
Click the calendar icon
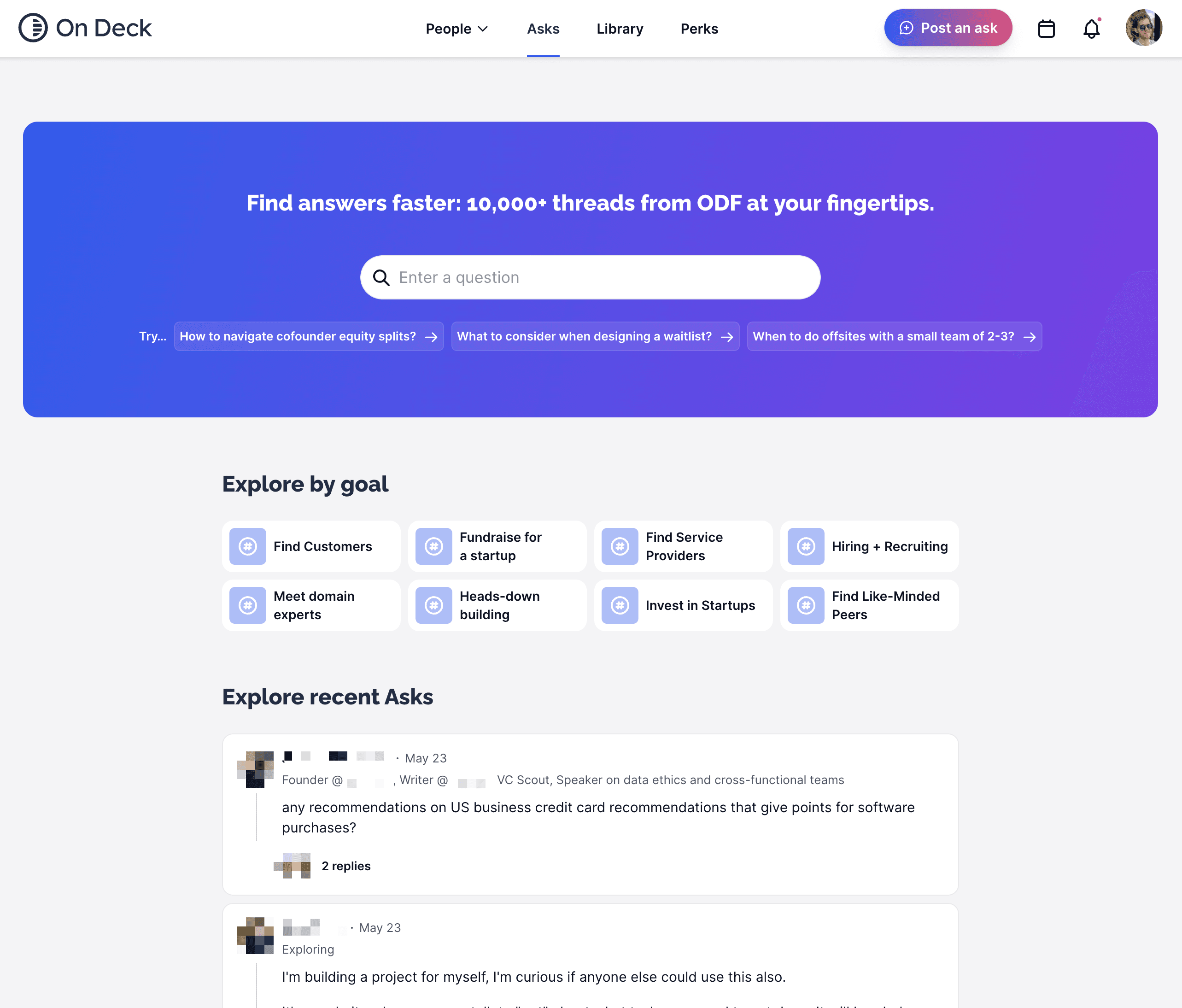[x=1047, y=28]
